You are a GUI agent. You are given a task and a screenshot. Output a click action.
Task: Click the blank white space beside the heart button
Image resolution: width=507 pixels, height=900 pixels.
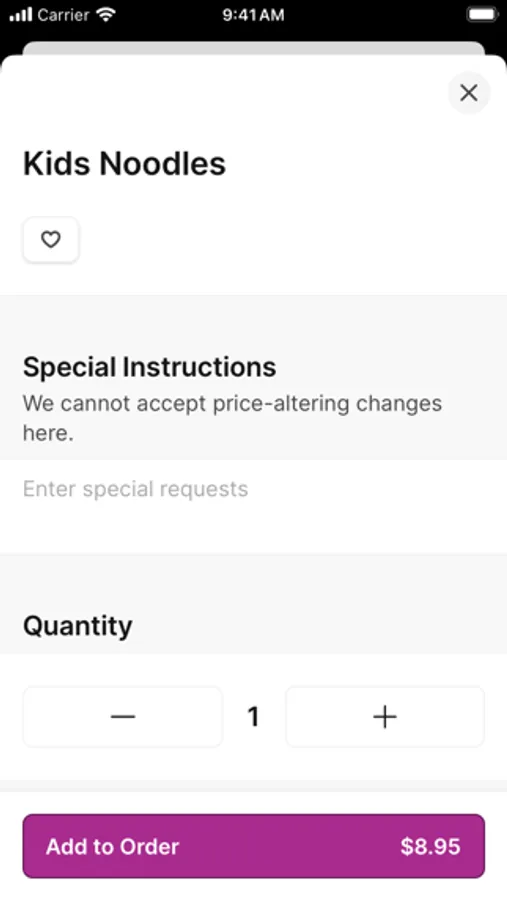click(x=287, y=239)
